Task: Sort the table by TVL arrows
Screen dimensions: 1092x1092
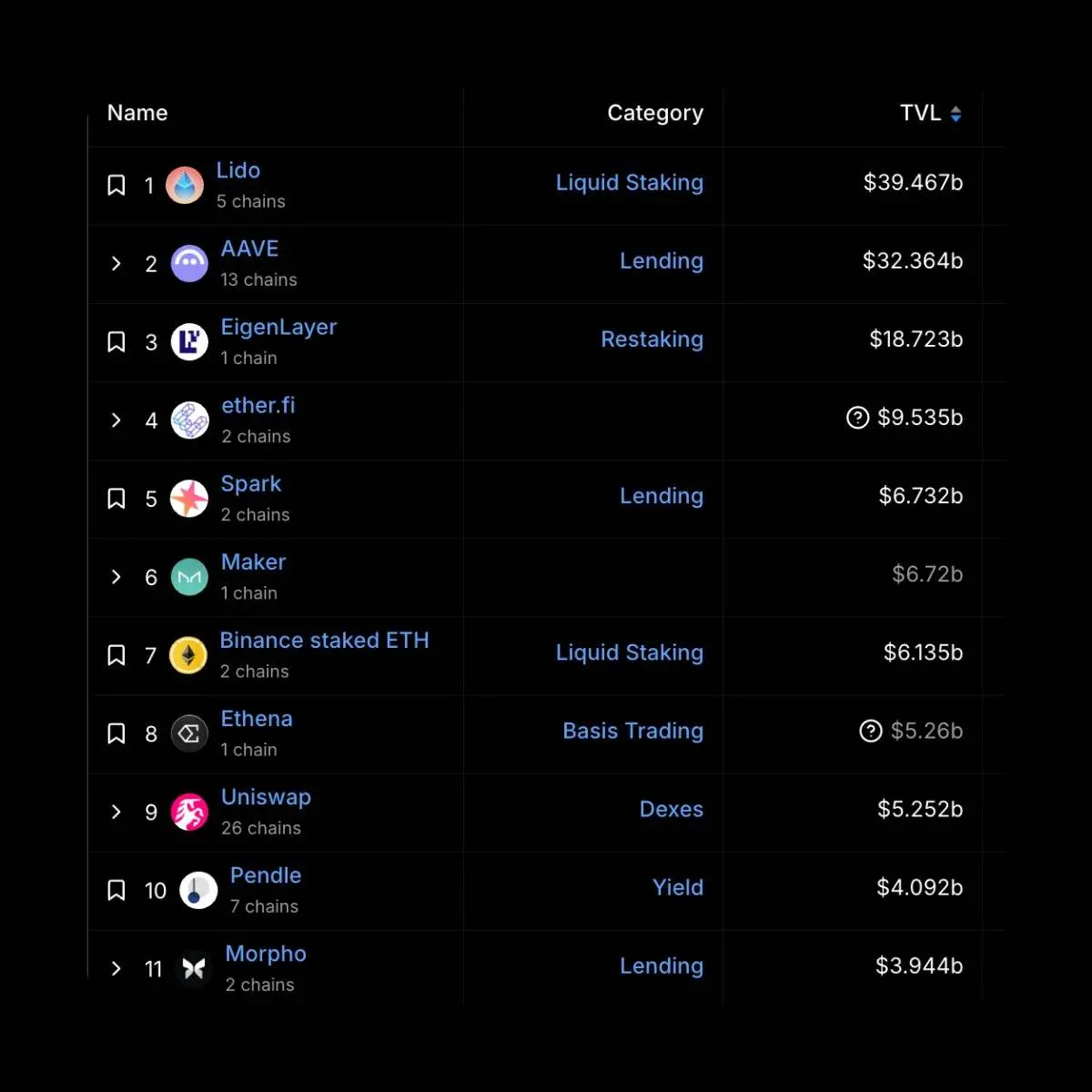Action: [x=955, y=114]
